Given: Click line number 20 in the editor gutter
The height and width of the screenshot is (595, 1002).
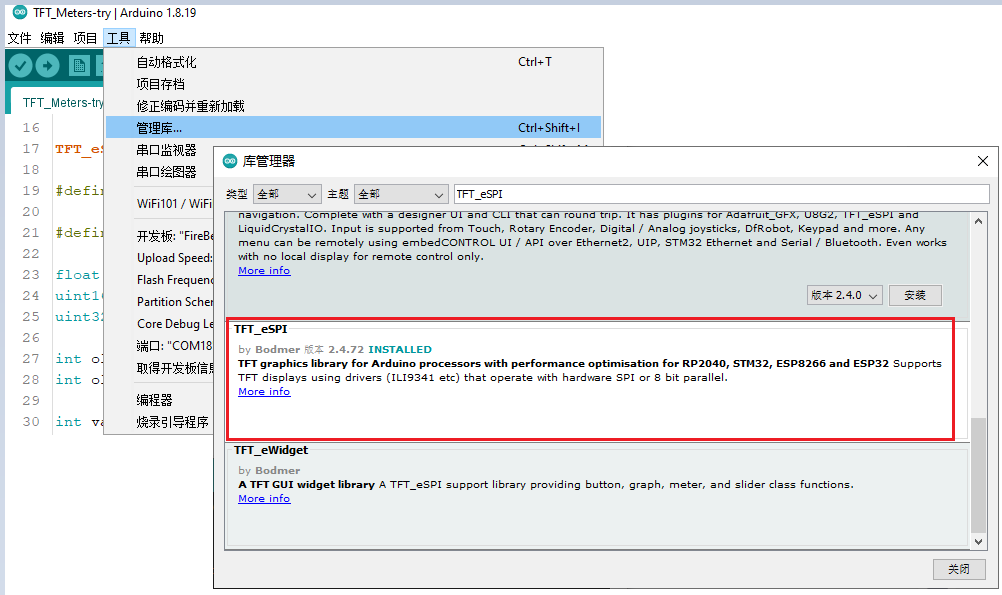Looking at the screenshot, I should [31, 212].
